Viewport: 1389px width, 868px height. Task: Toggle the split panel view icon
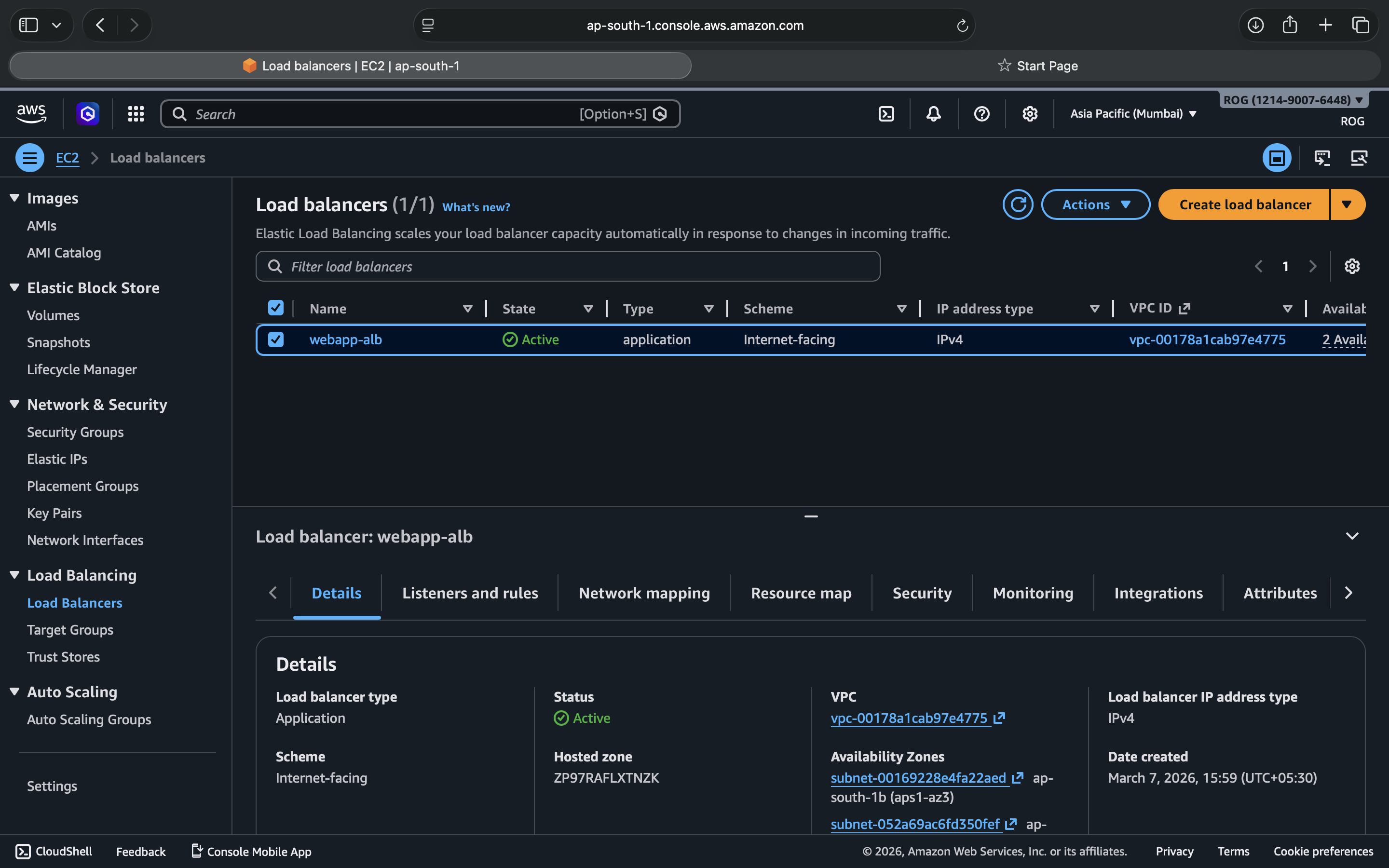tap(1277, 158)
